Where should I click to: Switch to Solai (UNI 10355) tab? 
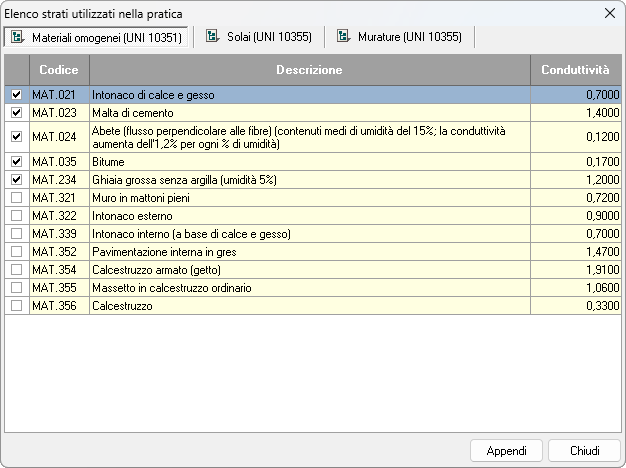pos(258,37)
